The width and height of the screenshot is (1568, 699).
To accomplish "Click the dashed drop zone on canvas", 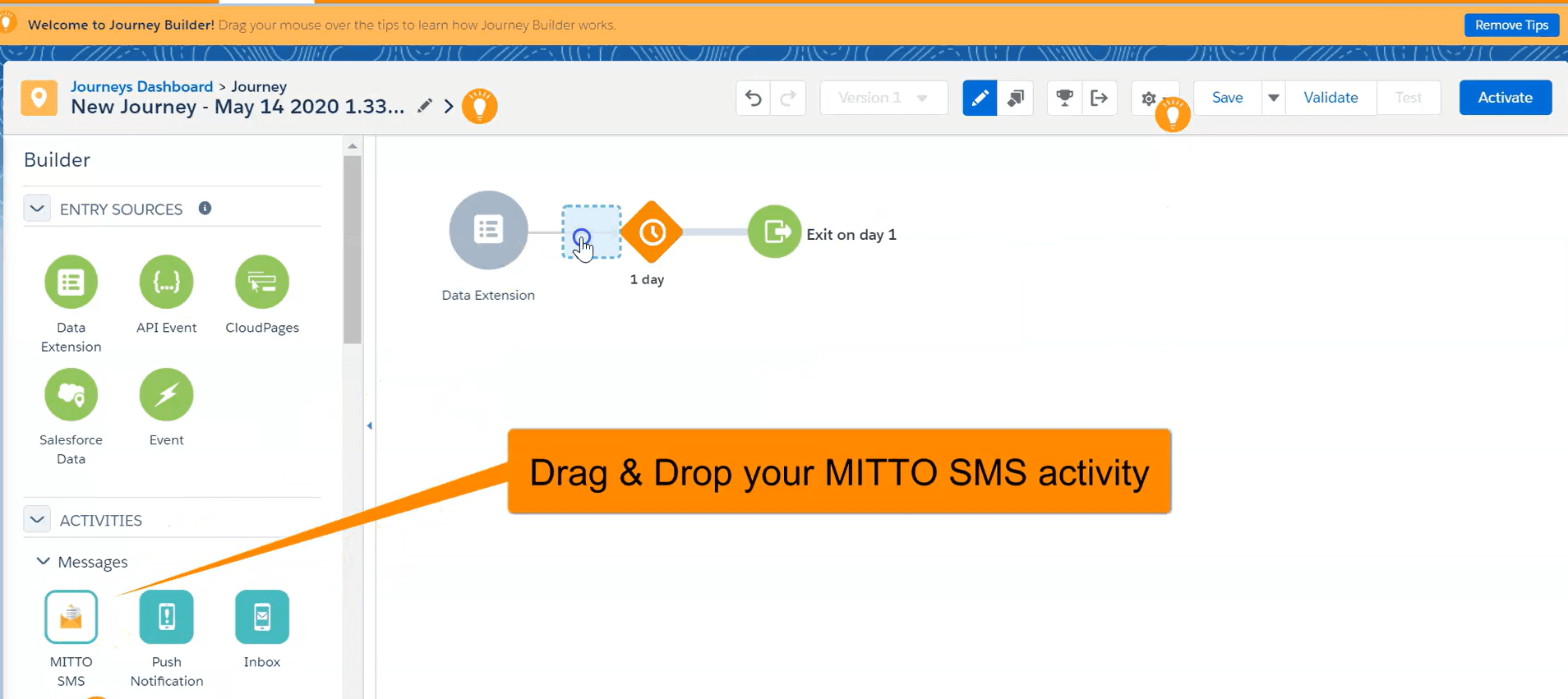I will [x=592, y=232].
